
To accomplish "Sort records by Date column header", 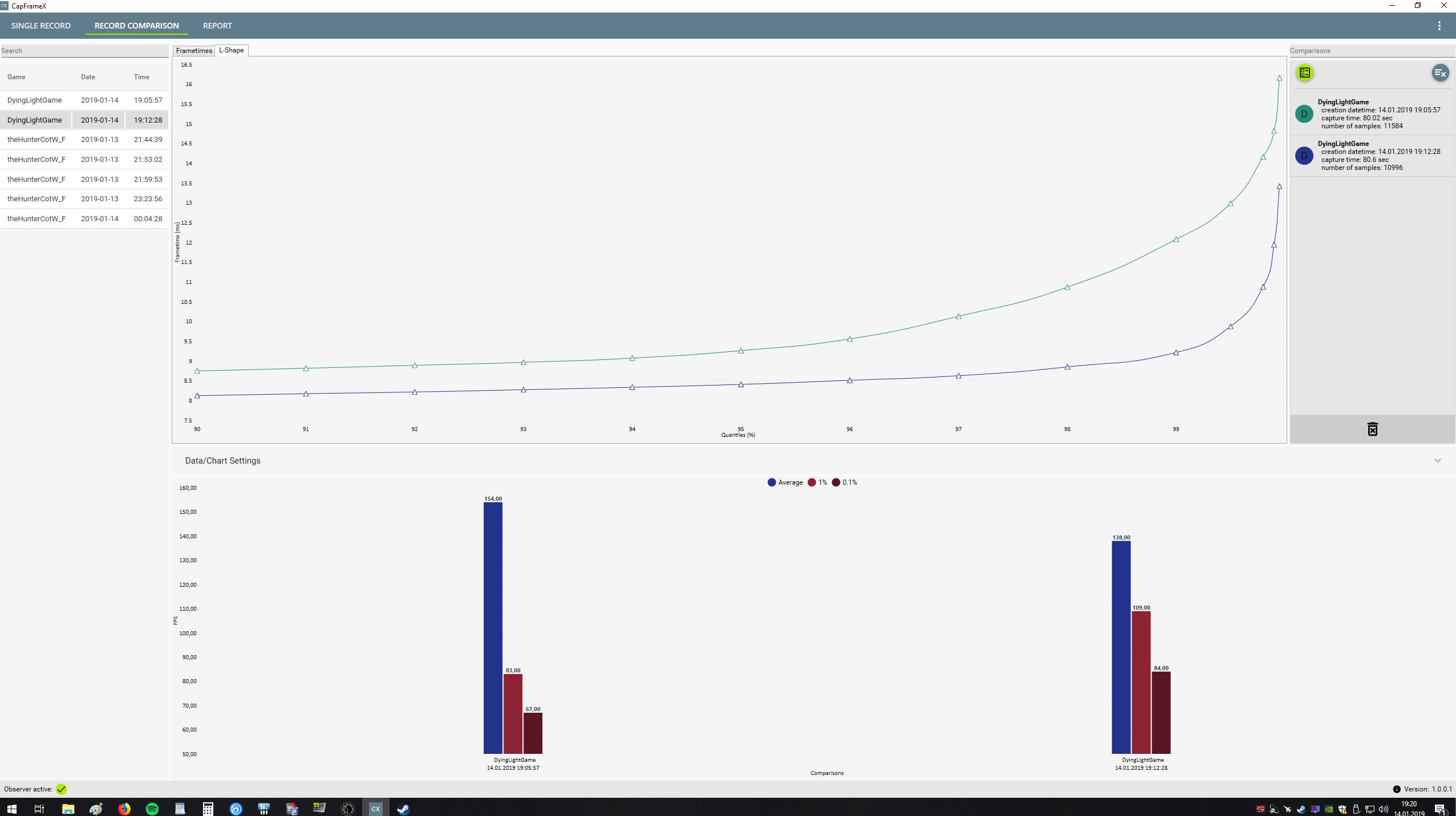I will 88,77.
